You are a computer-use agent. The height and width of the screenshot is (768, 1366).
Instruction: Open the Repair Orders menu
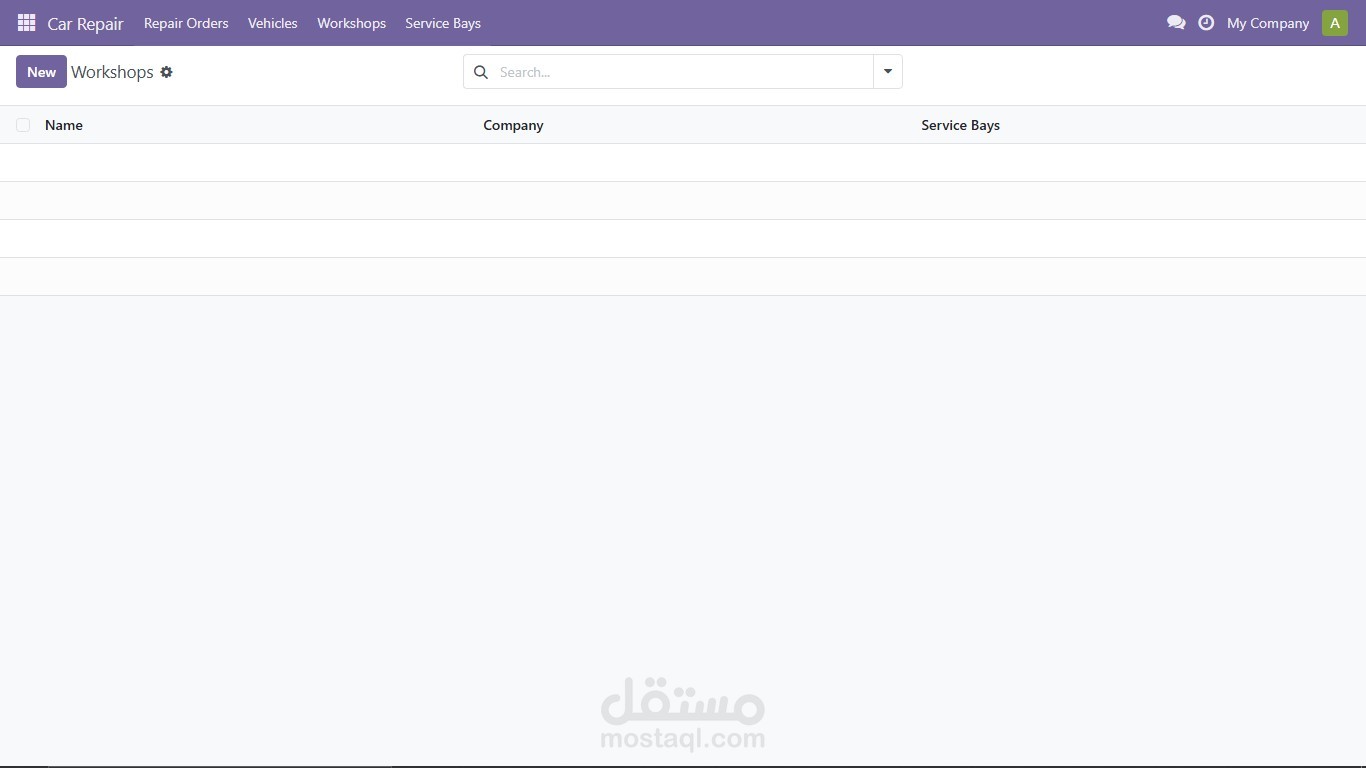(x=186, y=23)
